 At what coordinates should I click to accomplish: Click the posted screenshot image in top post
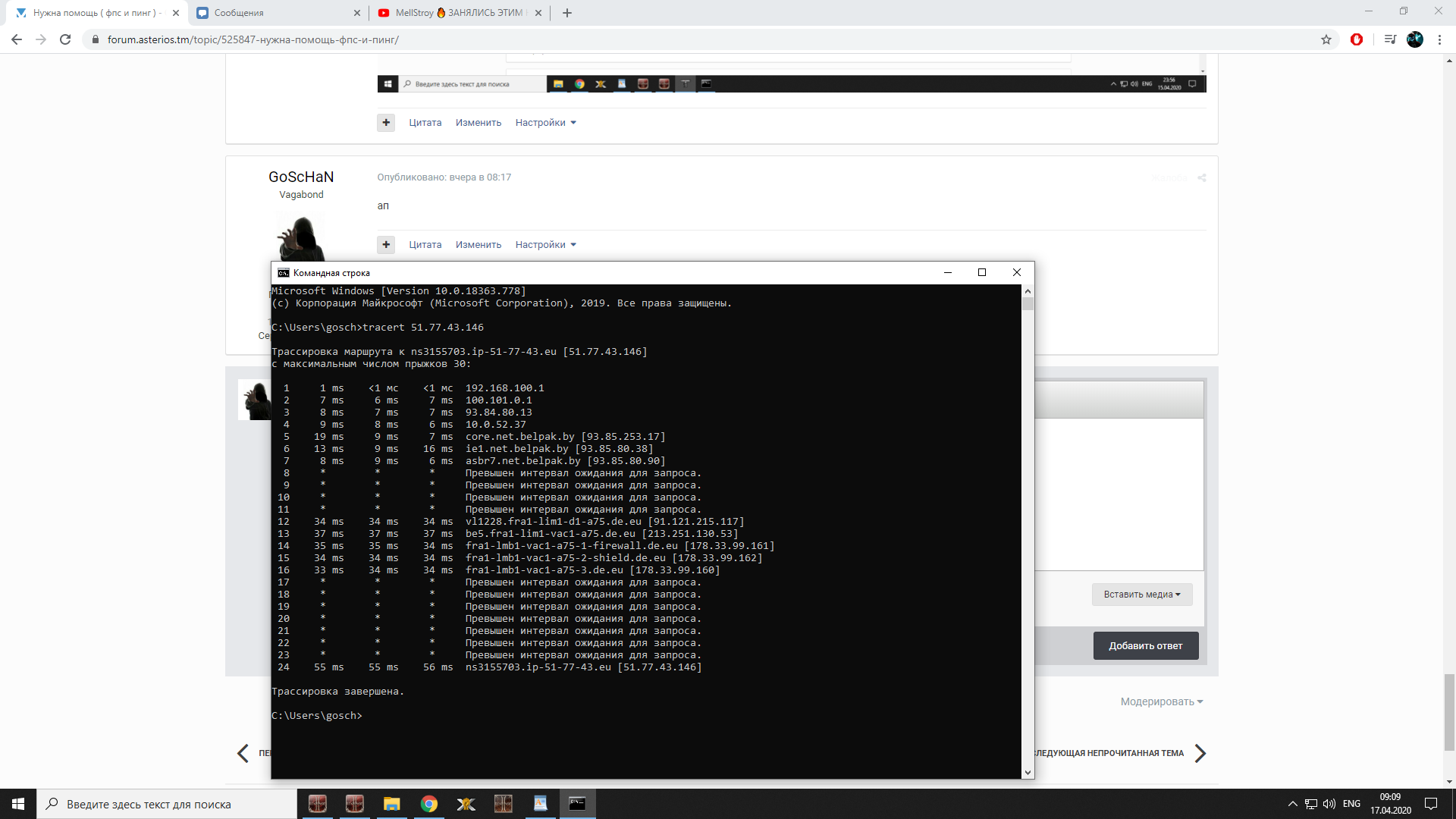click(792, 74)
